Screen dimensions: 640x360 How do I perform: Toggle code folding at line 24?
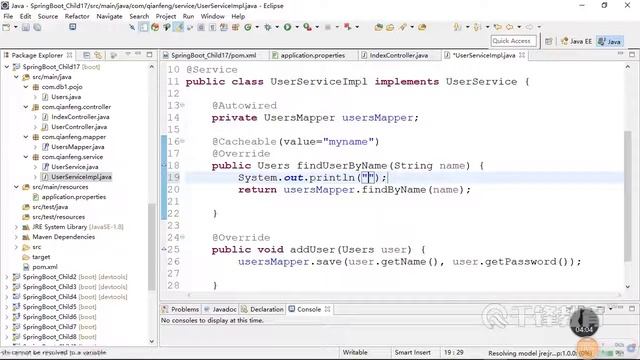tap(182, 237)
